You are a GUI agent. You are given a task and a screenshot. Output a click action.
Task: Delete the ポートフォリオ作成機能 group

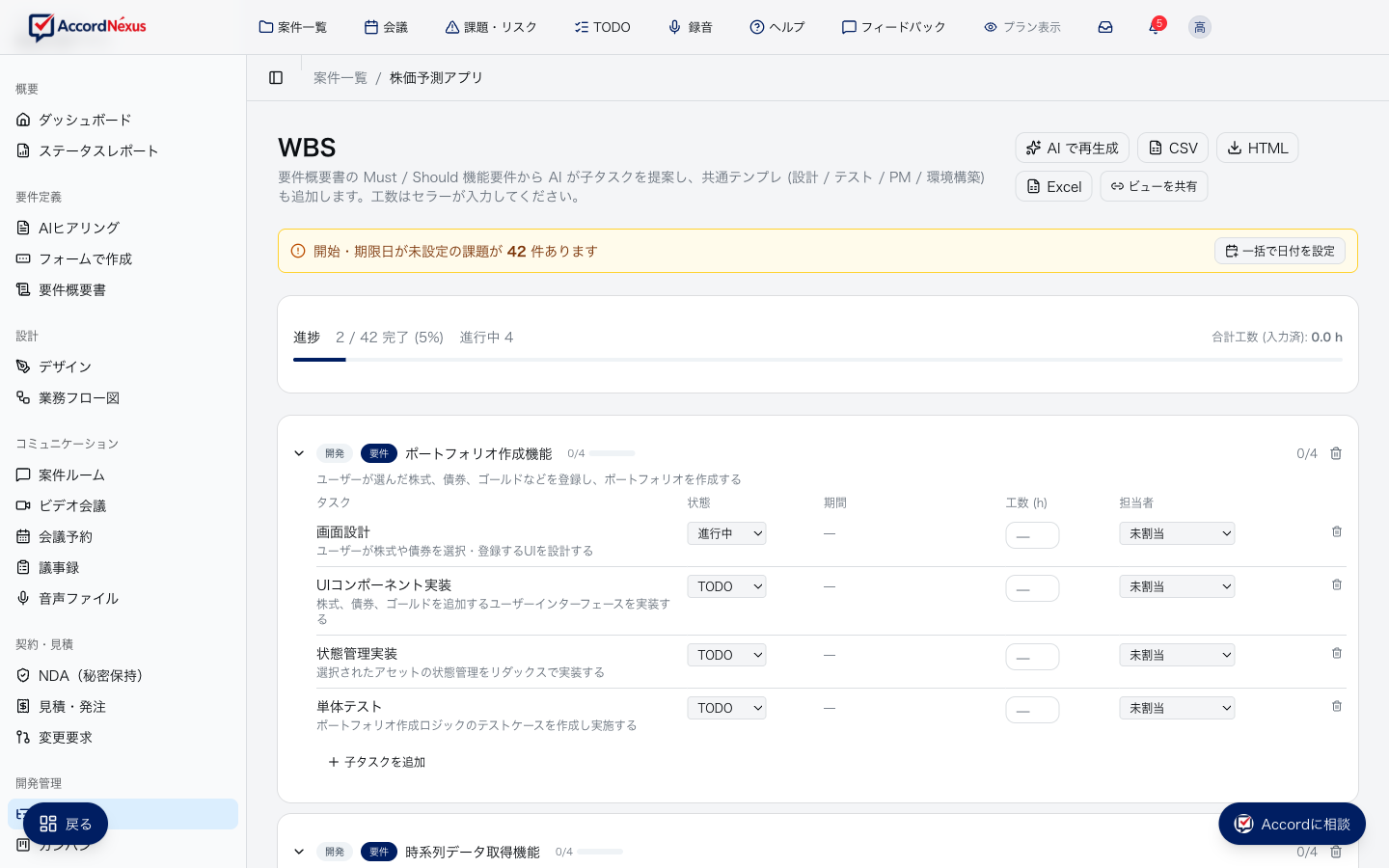point(1336,453)
